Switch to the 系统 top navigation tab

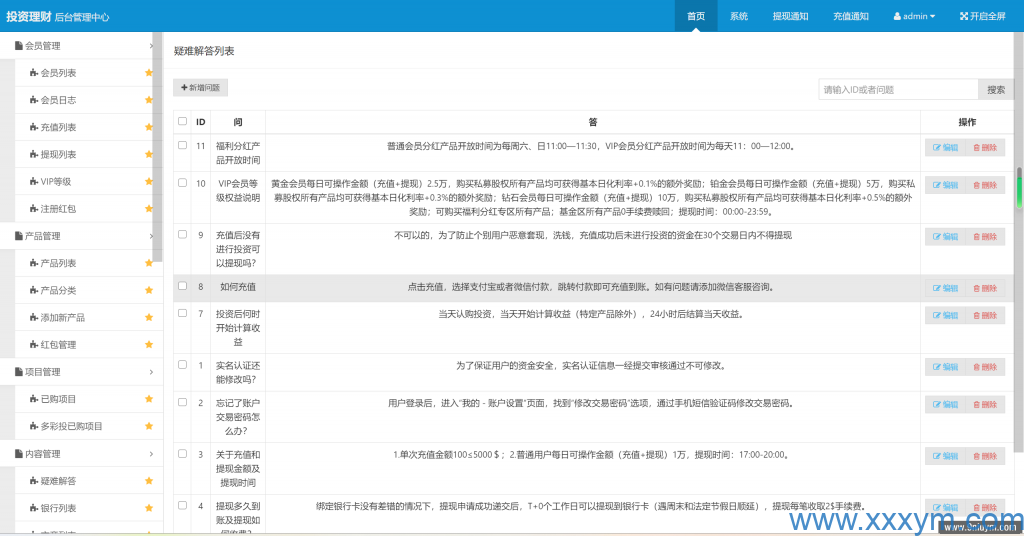[739, 16]
